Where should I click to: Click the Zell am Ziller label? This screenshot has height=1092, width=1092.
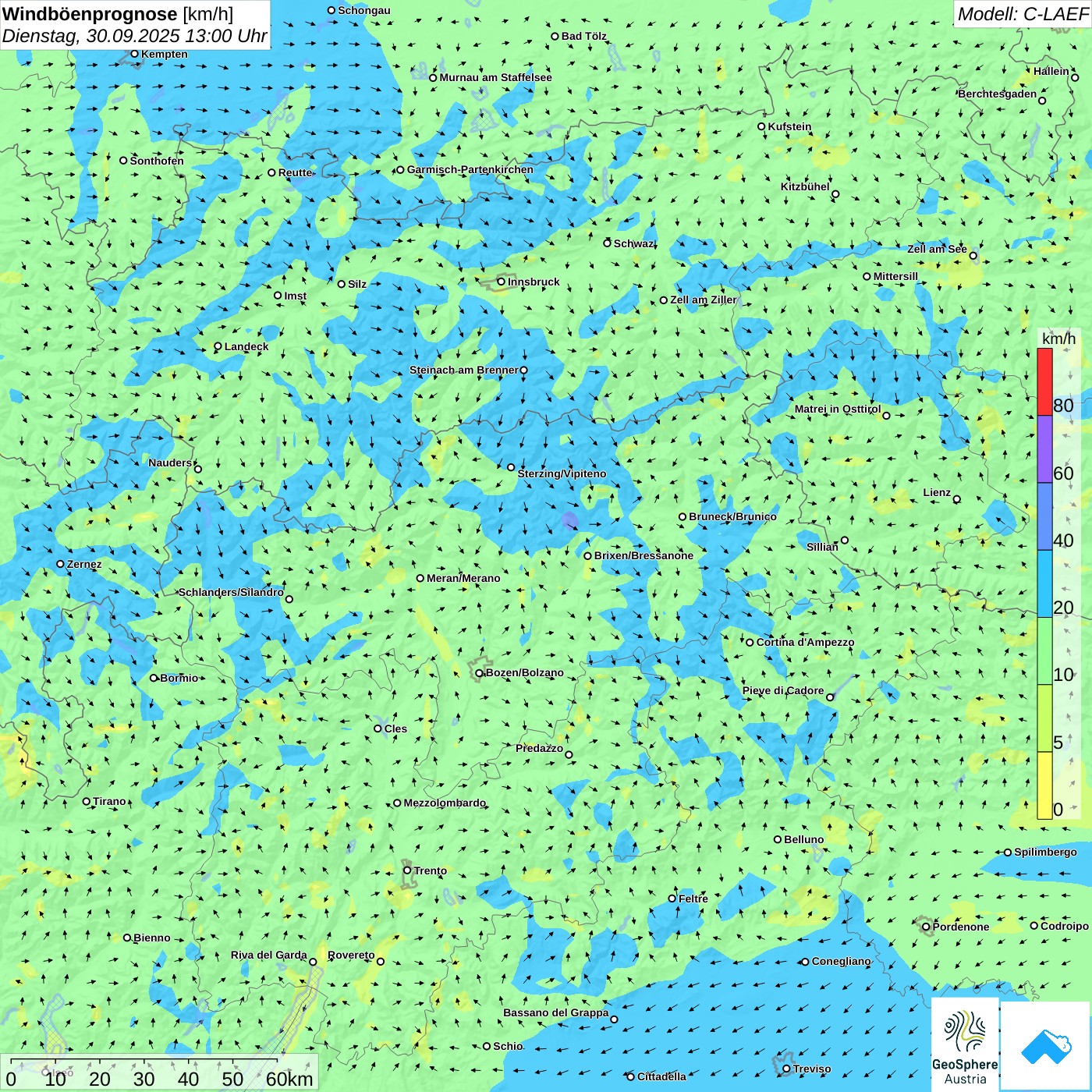pos(703,300)
